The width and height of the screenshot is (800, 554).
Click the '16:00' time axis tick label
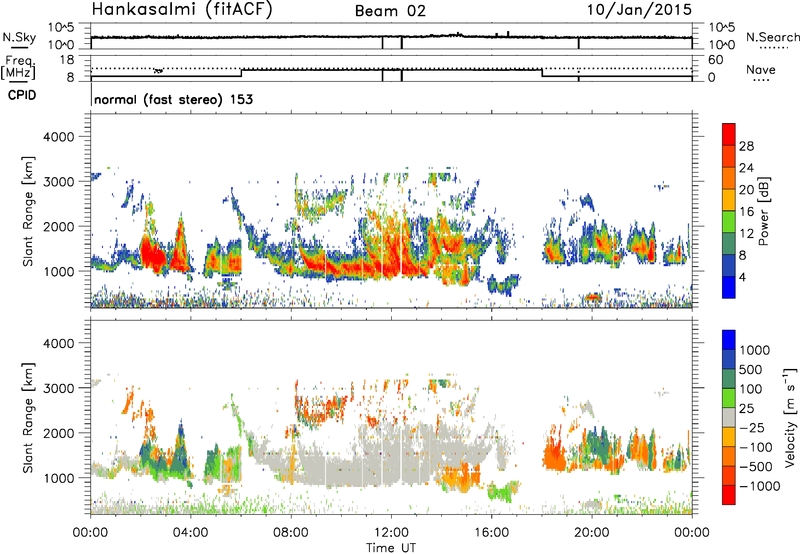[x=491, y=533]
